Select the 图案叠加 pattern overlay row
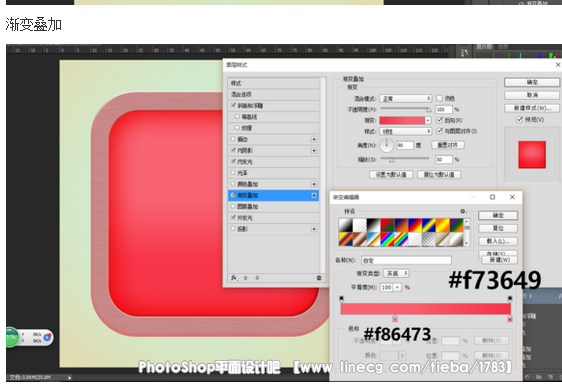 pos(273,207)
